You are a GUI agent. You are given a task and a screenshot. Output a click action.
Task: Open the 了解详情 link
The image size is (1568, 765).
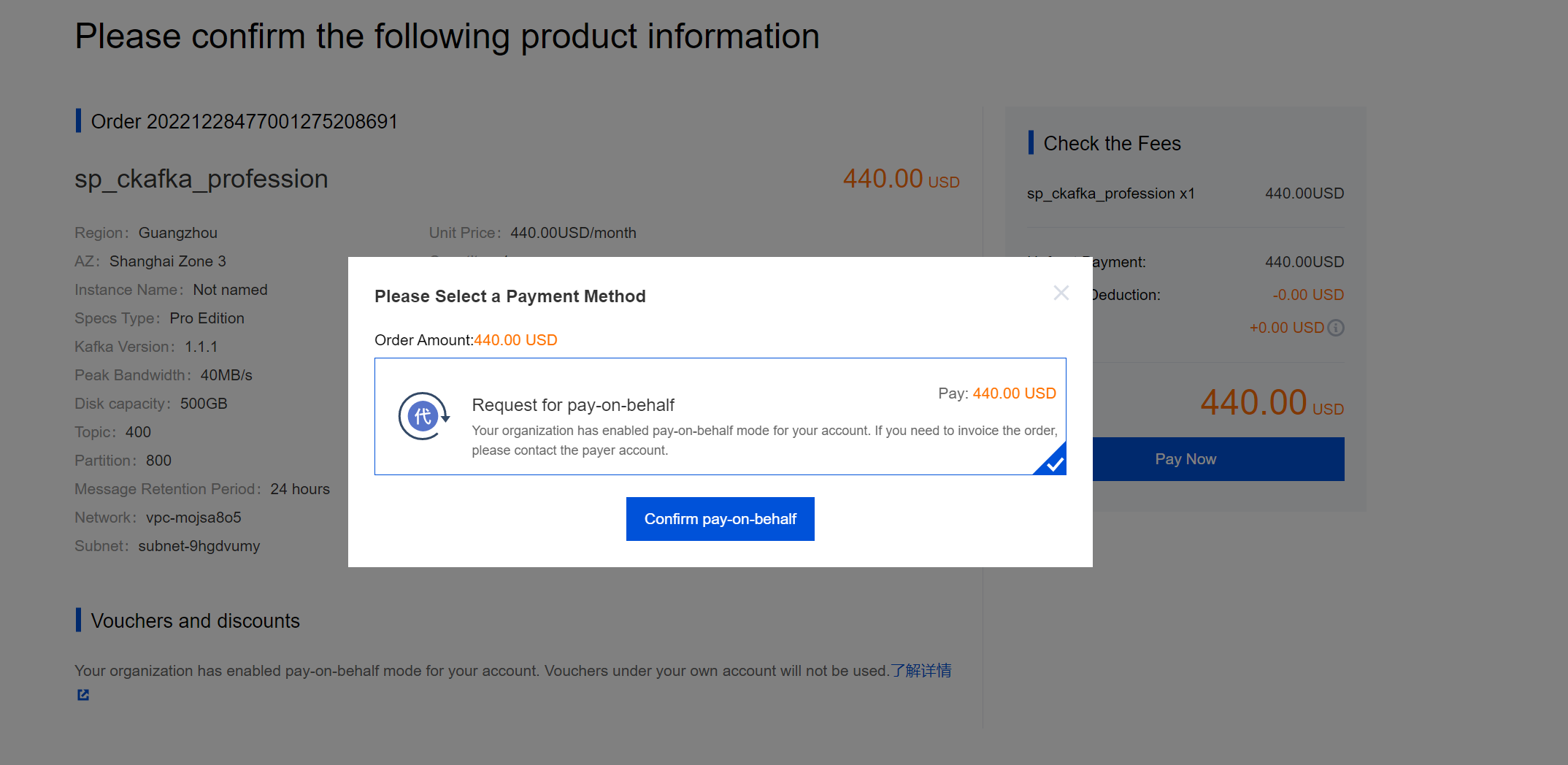click(921, 671)
